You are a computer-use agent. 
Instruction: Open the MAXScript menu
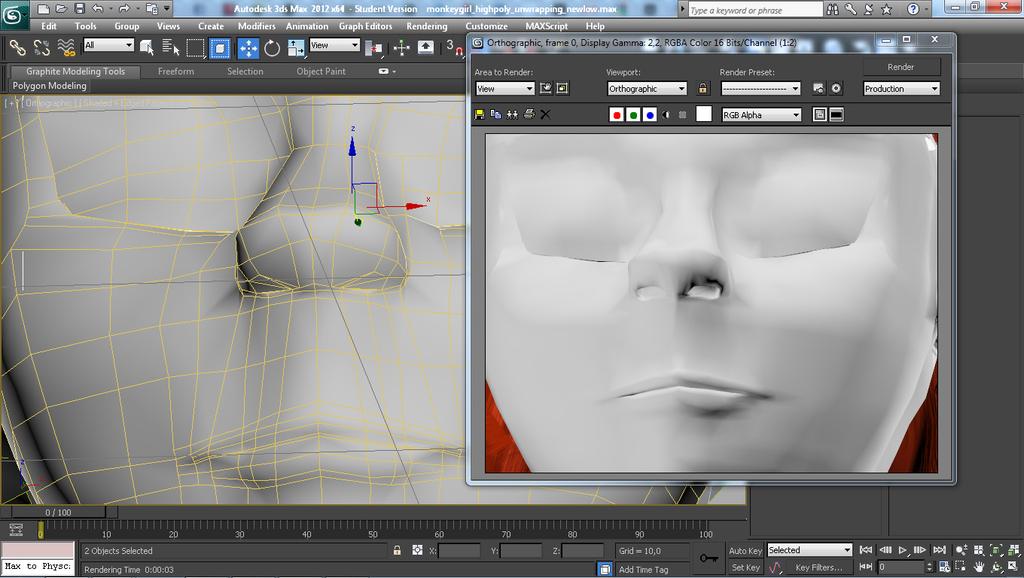click(x=547, y=26)
